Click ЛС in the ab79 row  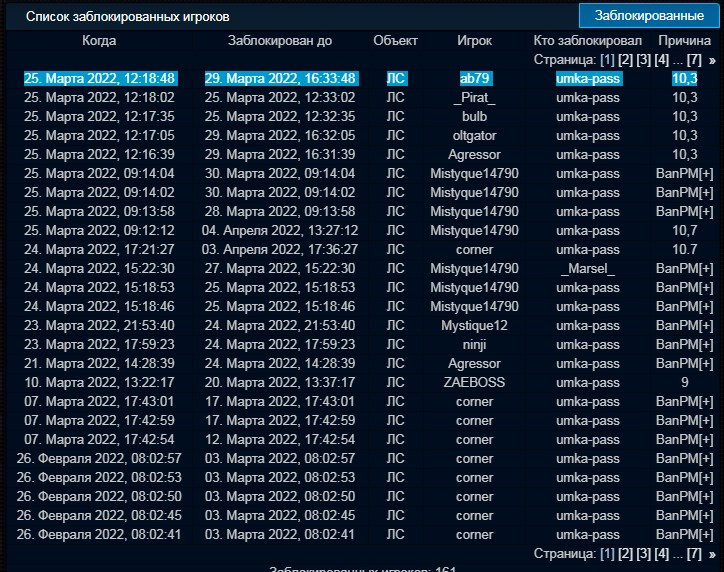pos(396,78)
